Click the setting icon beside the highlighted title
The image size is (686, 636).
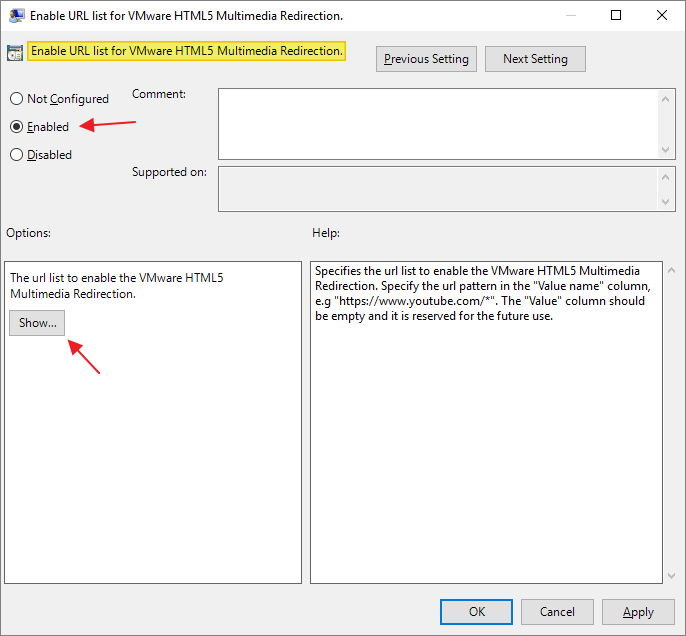[15, 53]
